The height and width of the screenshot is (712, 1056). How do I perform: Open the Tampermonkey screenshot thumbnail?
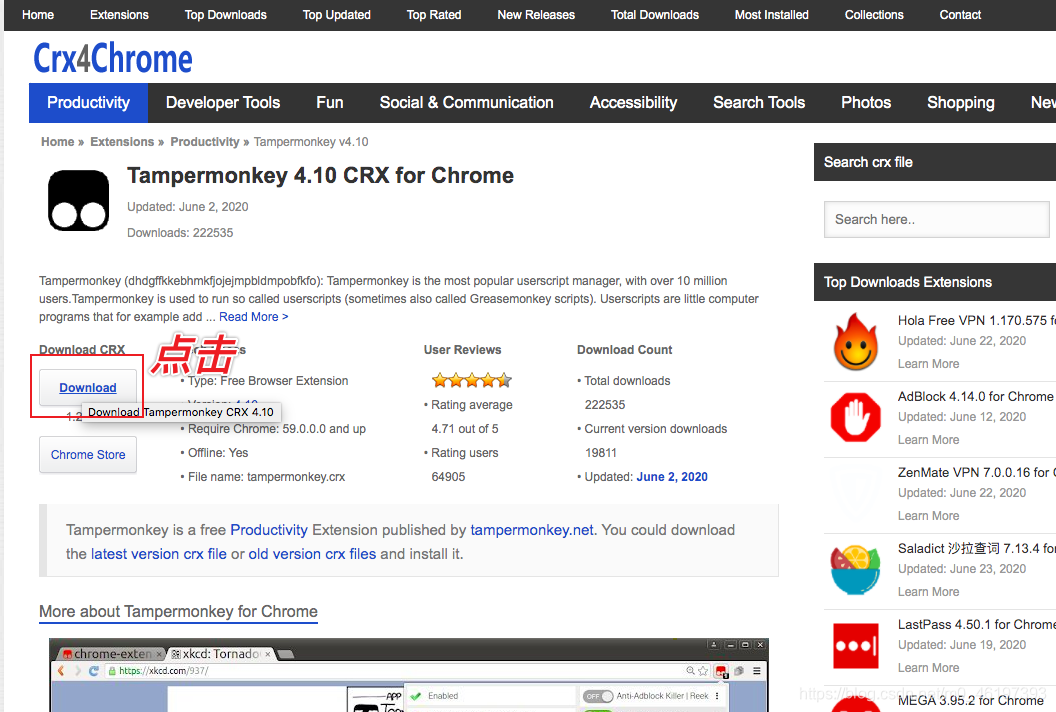coord(409,675)
